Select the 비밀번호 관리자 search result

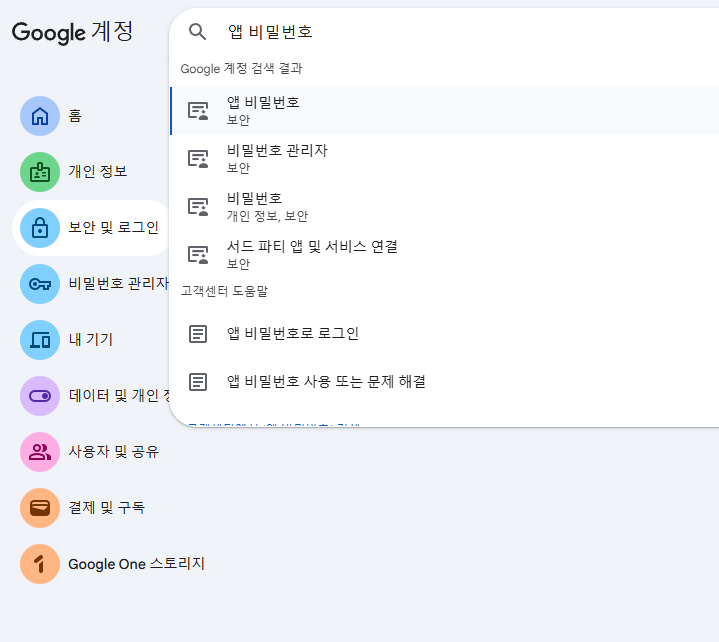[277, 158]
